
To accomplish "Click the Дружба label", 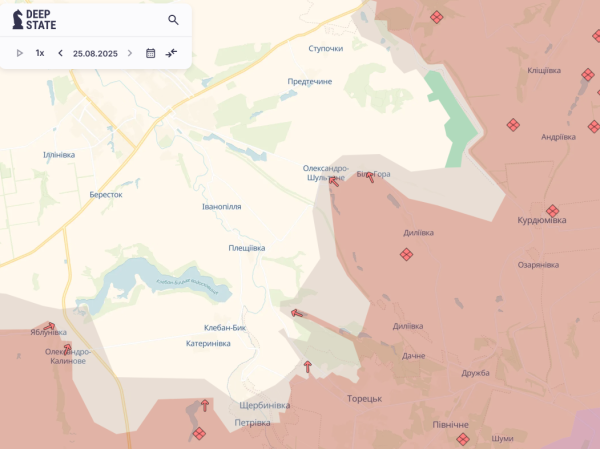I will (475, 373).
